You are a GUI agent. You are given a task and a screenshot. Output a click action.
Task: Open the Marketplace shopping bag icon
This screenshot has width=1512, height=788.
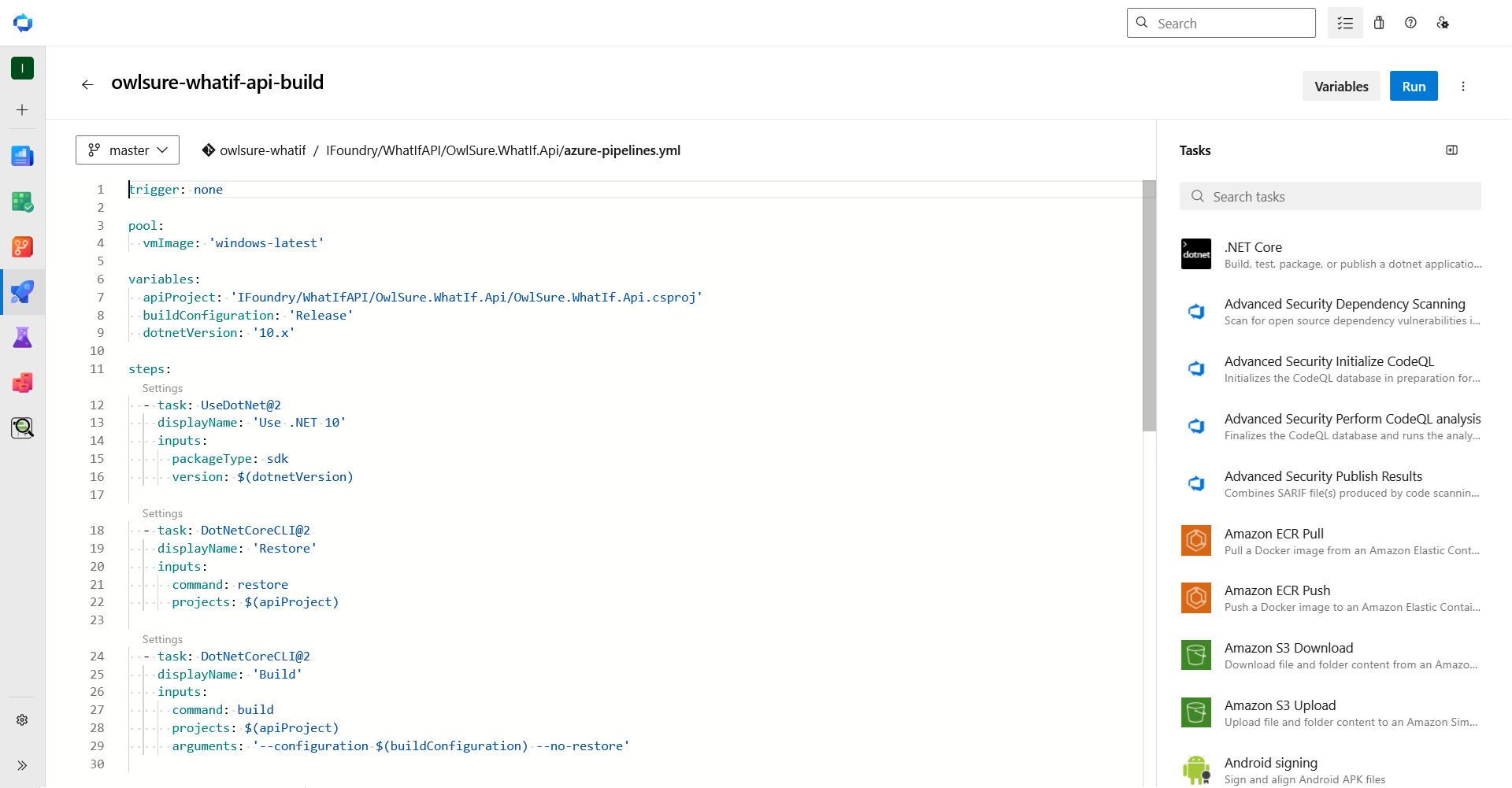(1379, 23)
